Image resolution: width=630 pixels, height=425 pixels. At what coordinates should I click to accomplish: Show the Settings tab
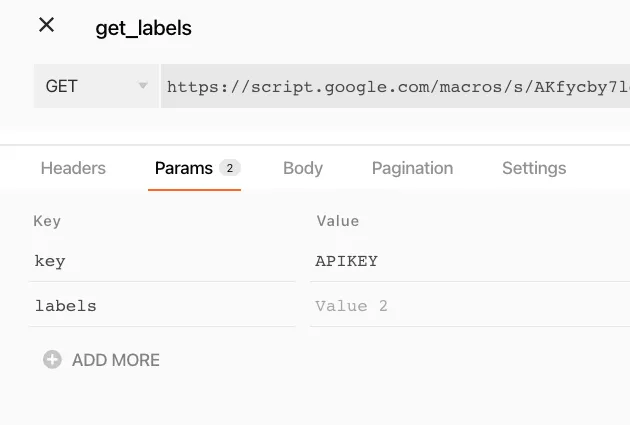point(534,168)
